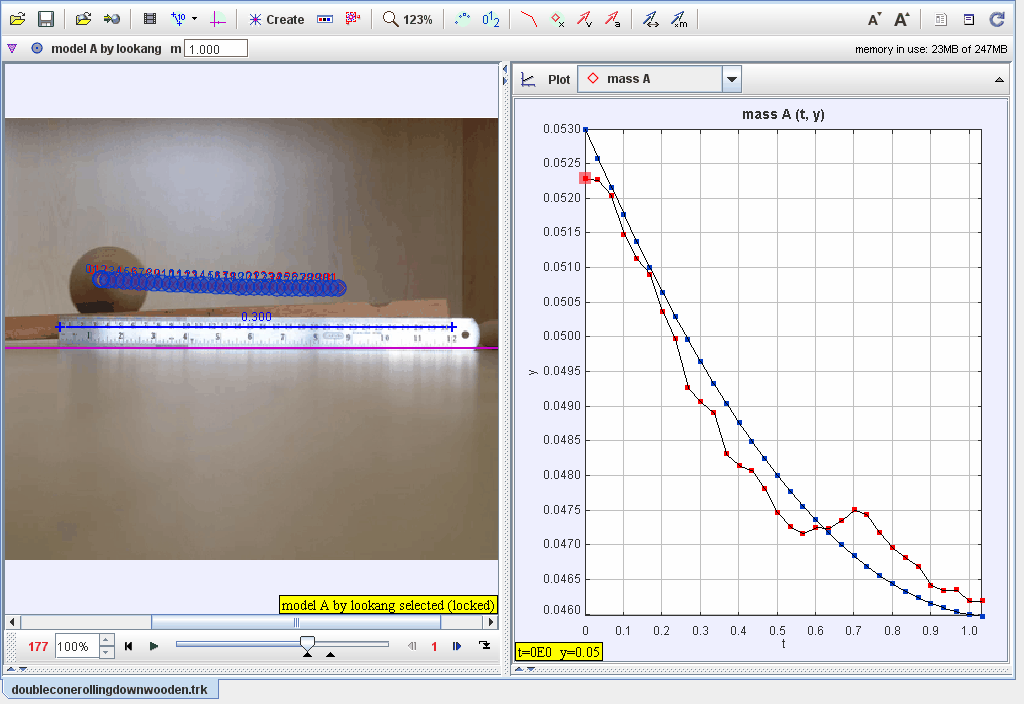This screenshot has width=1024, height=704.
Task: Toggle the position labels 012 icon
Action: pyautogui.click(x=490, y=20)
